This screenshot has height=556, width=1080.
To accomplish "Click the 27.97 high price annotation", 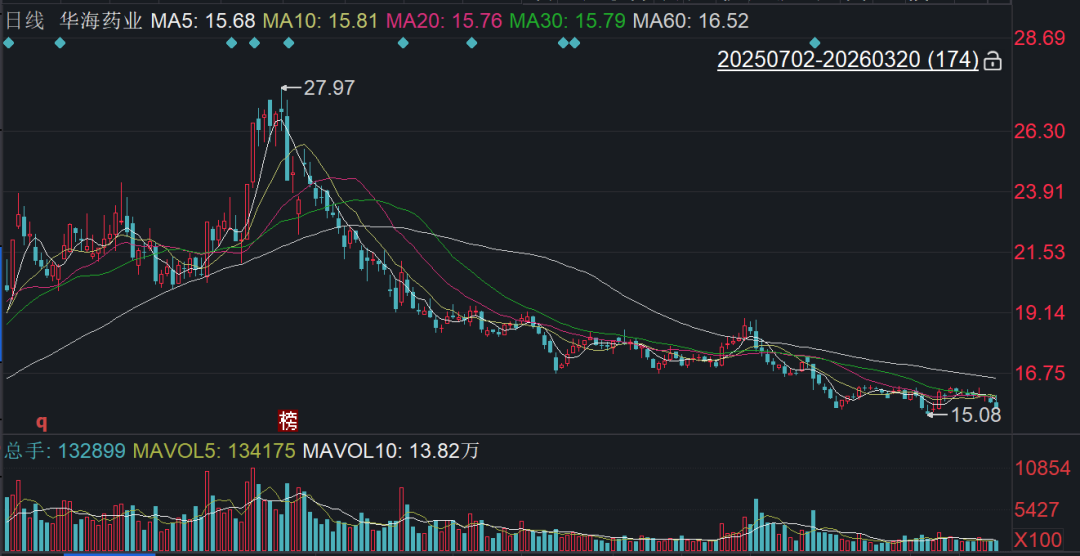I will (x=329, y=88).
